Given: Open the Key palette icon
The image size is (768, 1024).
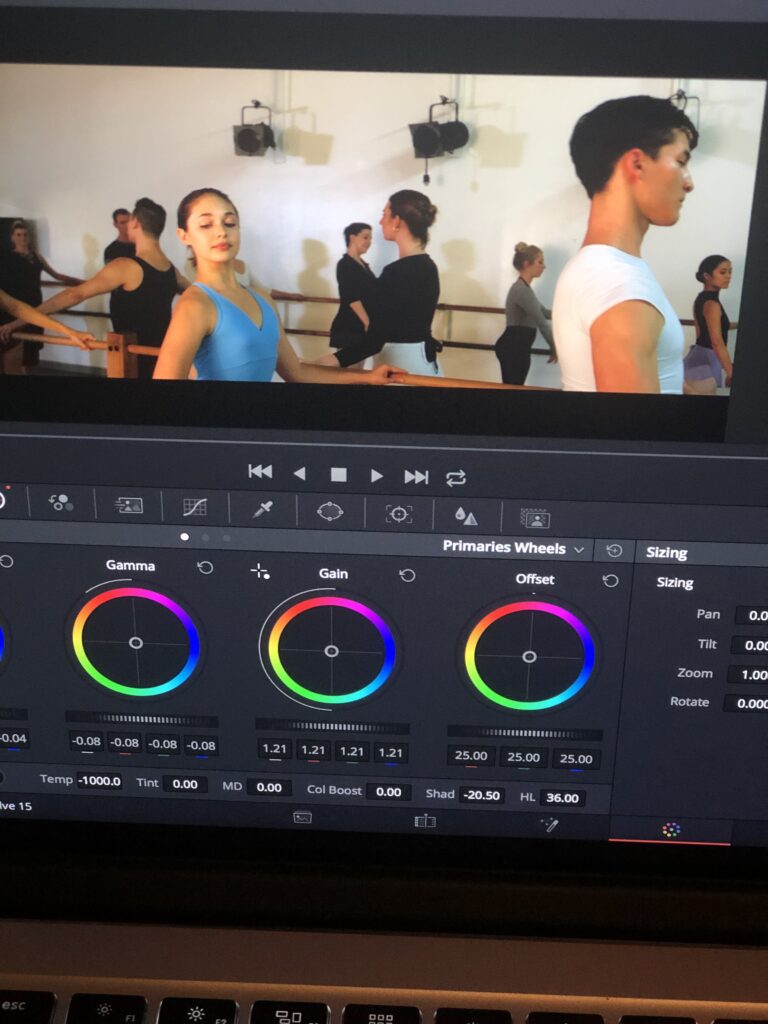Looking at the screenshot, I should coord(535,518).
